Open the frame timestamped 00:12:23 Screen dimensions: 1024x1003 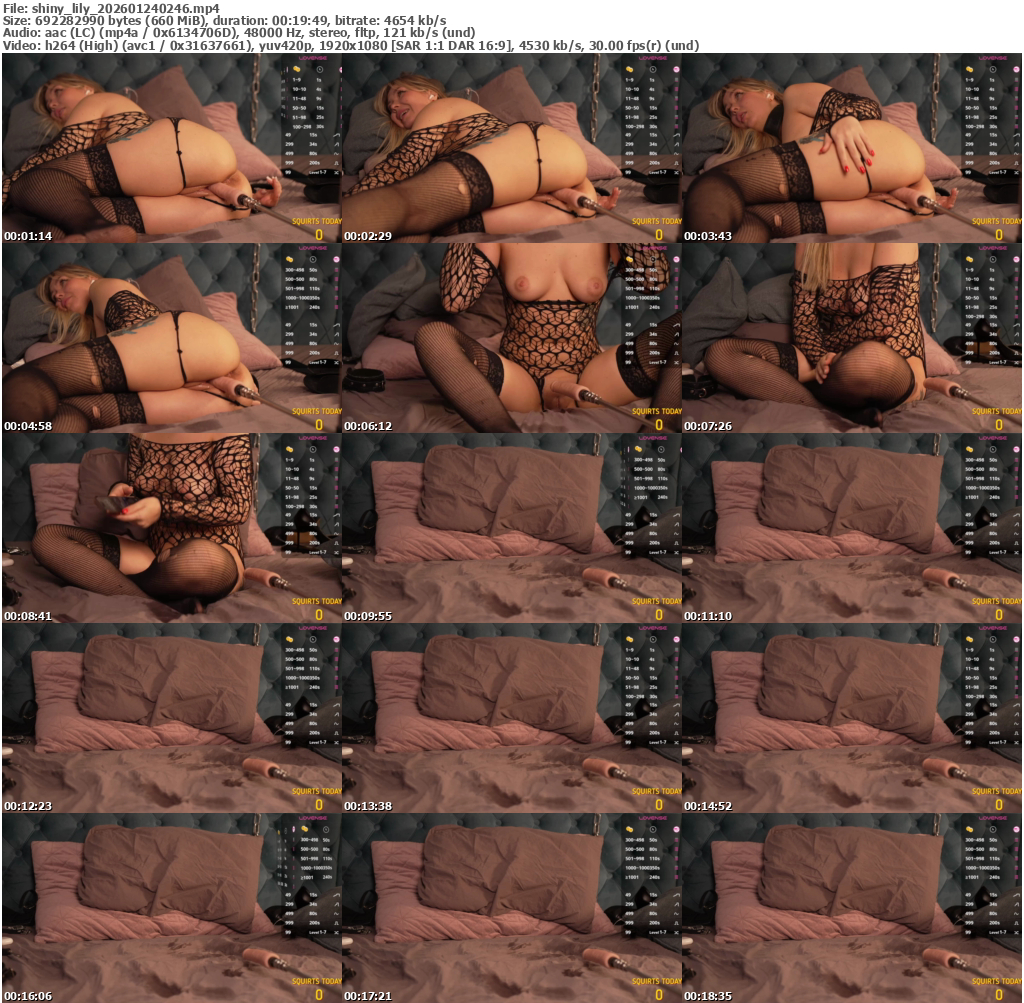(x=172, y=718)
